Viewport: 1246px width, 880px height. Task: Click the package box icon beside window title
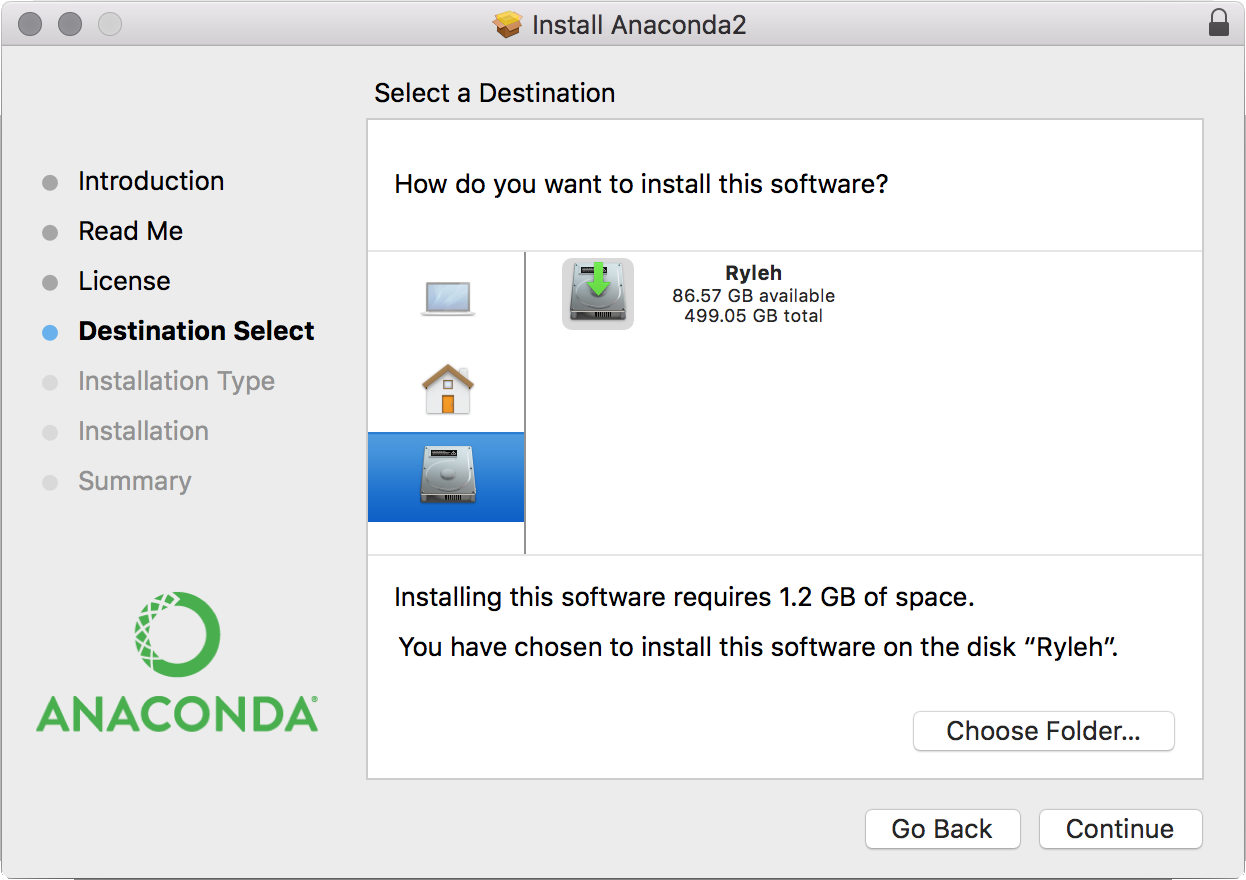pos(508,24)
